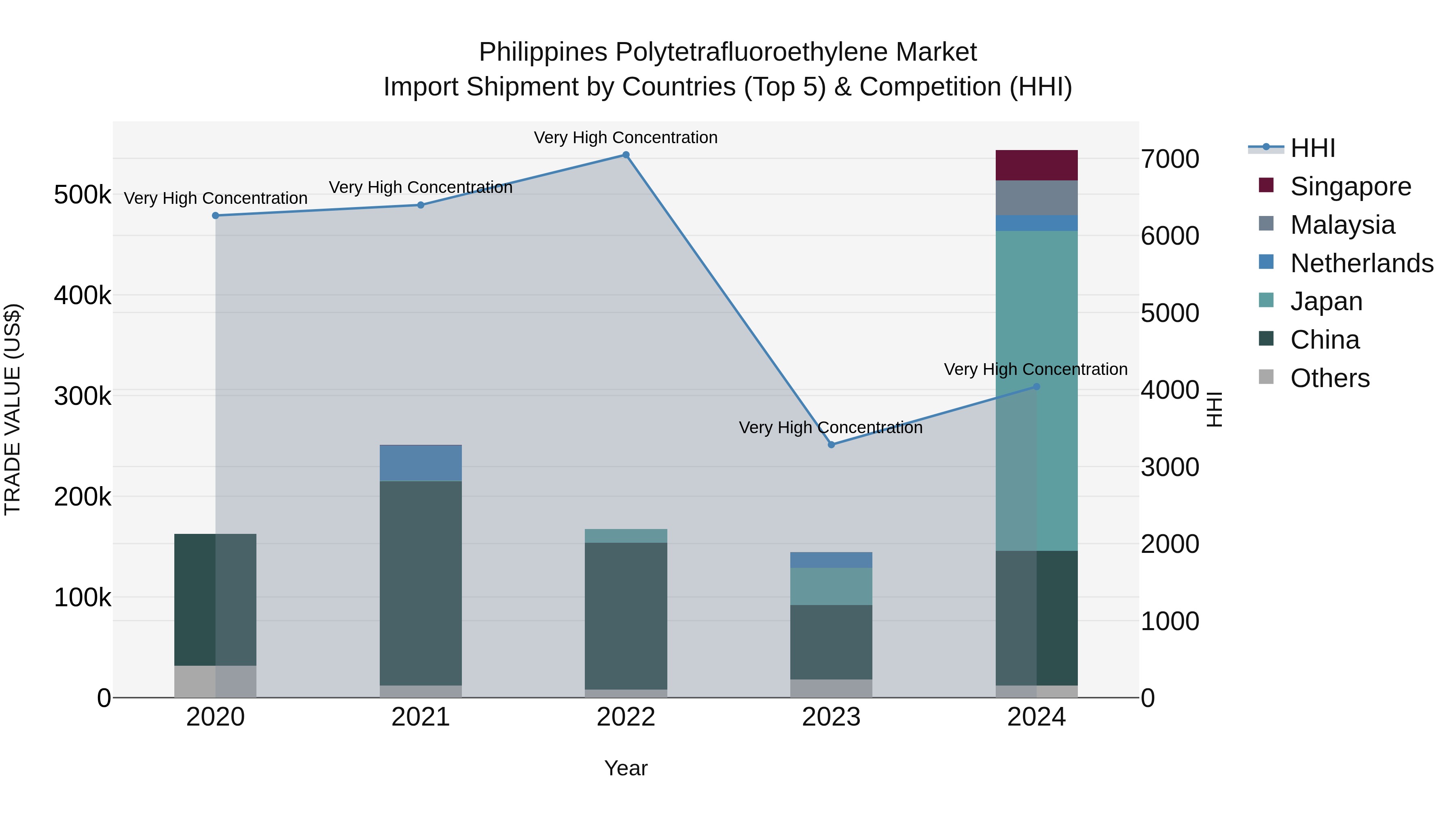Click the 2023 Very High Concentration annotation

tap(831, 427)
